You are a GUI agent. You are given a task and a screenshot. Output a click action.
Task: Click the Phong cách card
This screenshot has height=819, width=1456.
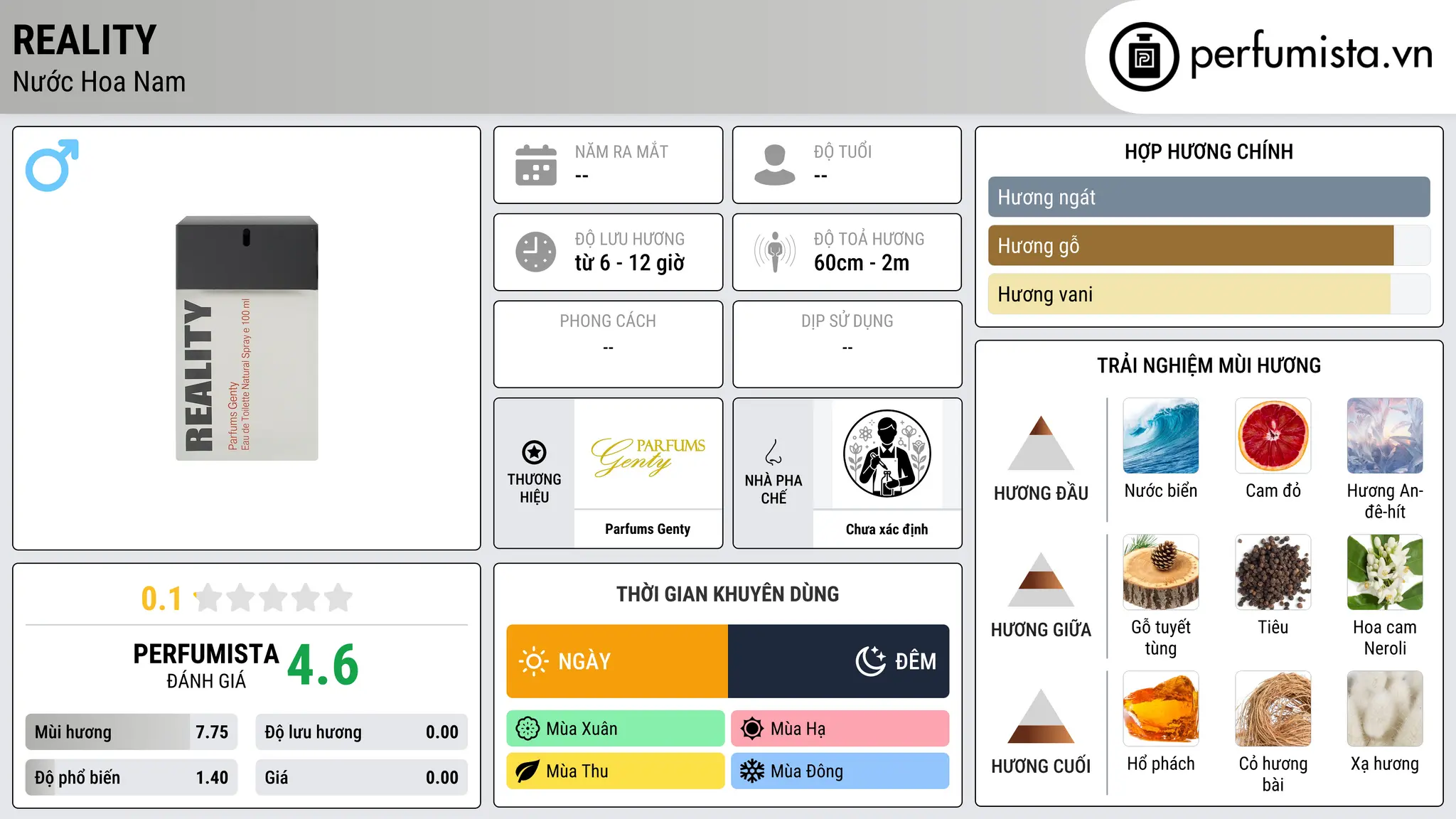coord(609,344)
